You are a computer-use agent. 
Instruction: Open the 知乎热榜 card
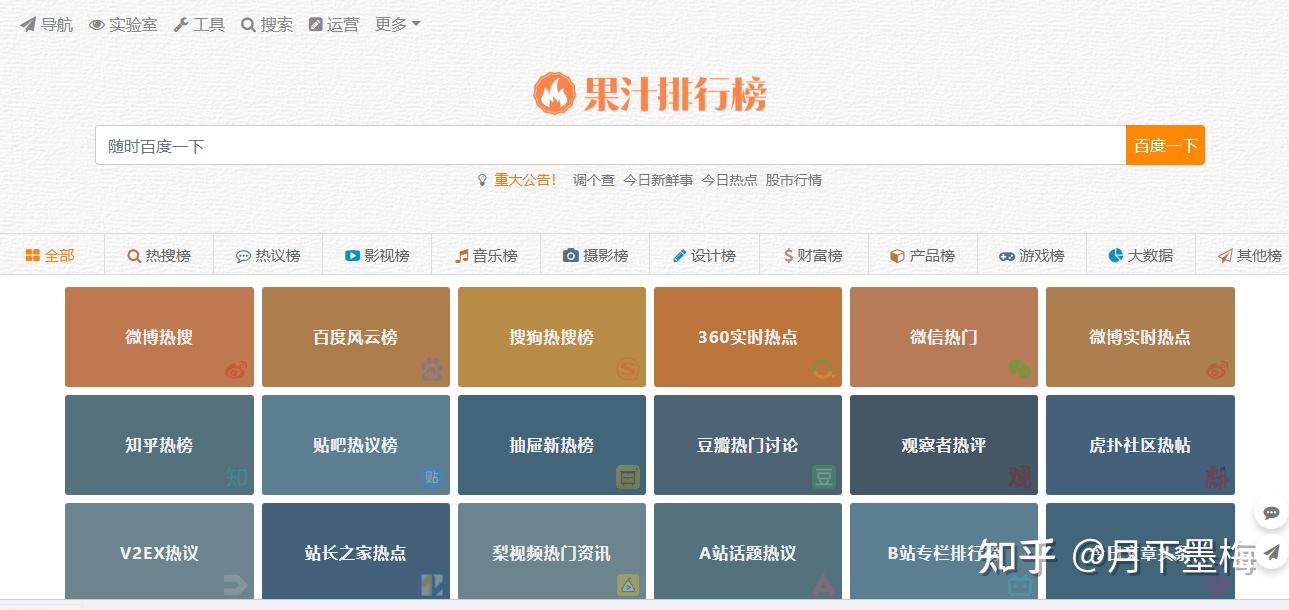point(159,445)
